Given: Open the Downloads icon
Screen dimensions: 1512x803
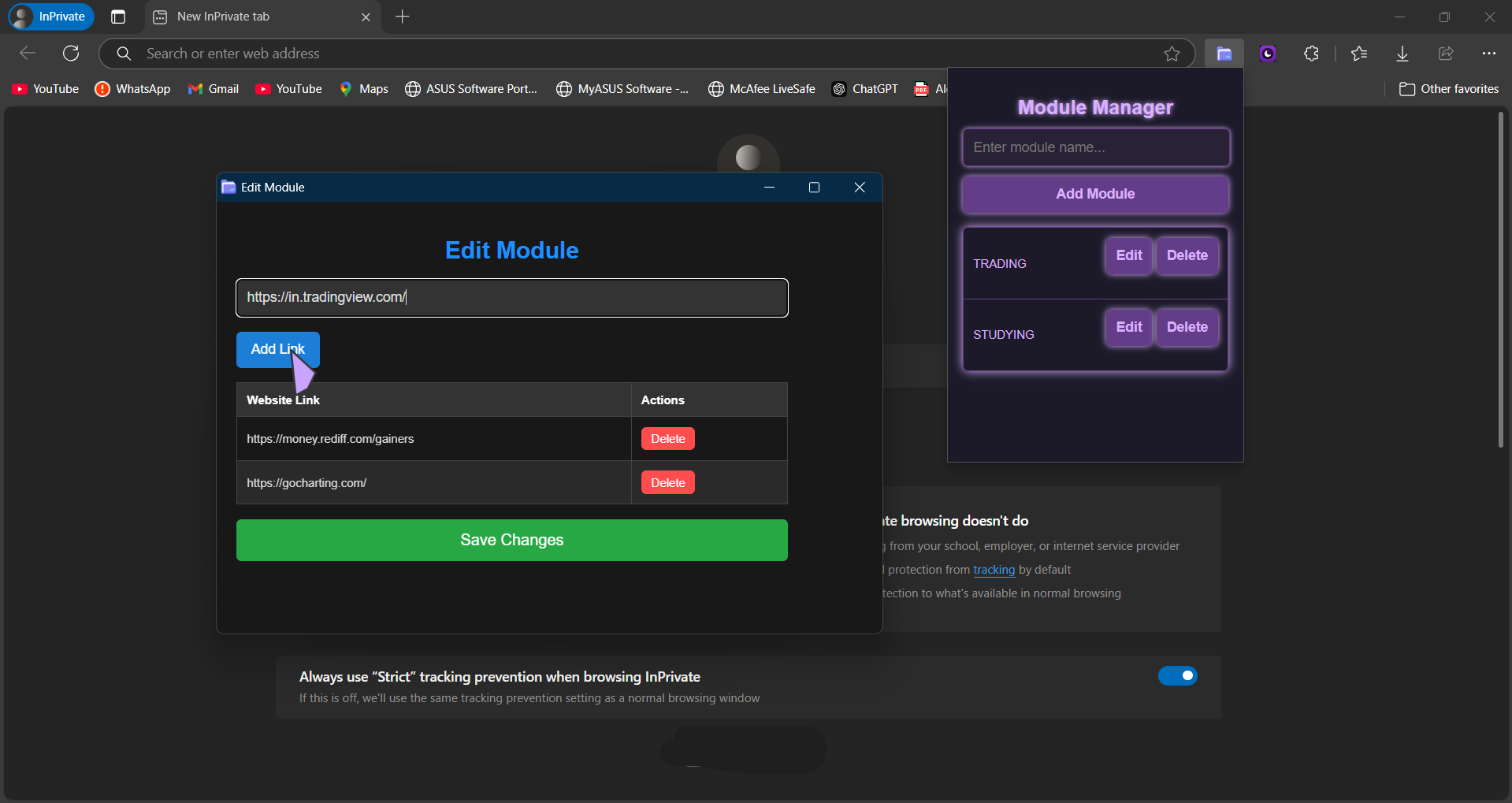Looking at the screenshot, I should coord(1402,53).
